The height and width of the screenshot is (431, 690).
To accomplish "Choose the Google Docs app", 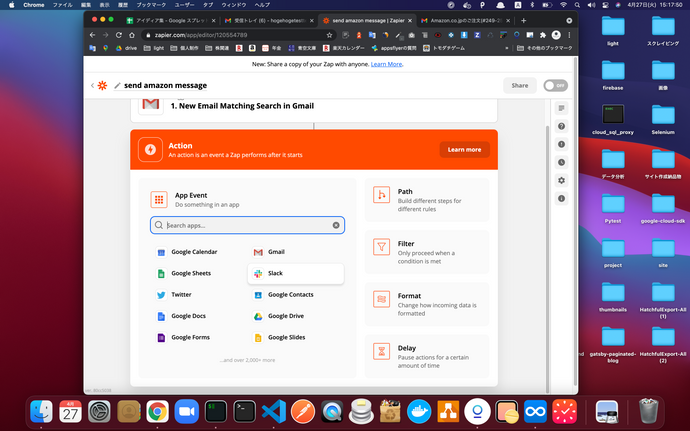I will [x=199, y=316].
